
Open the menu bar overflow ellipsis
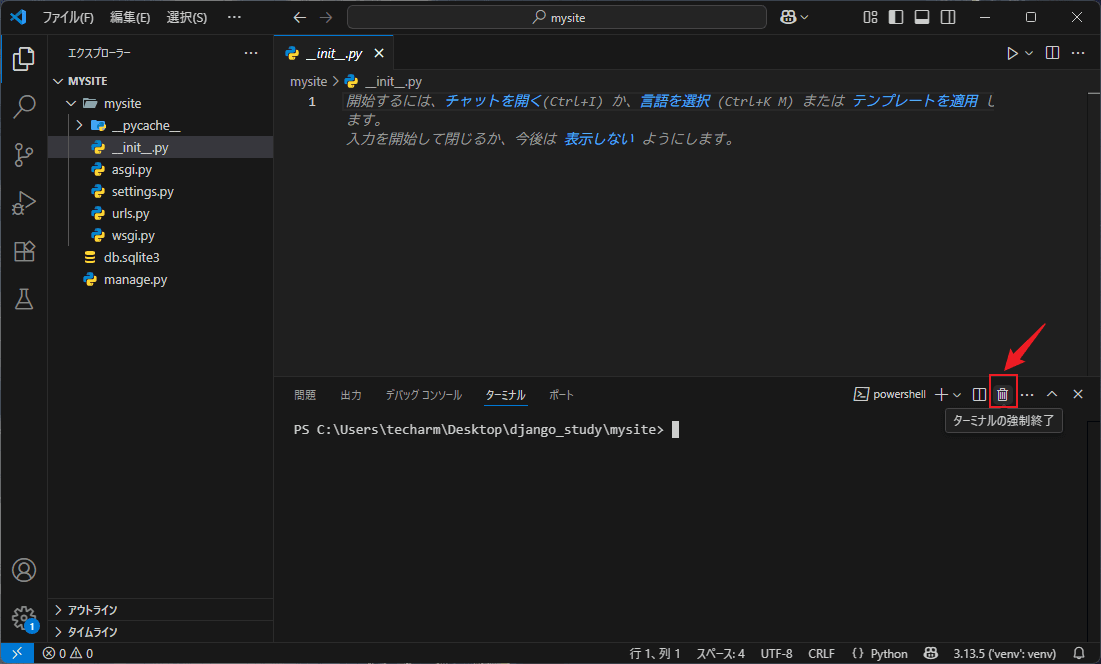point(235,18)
